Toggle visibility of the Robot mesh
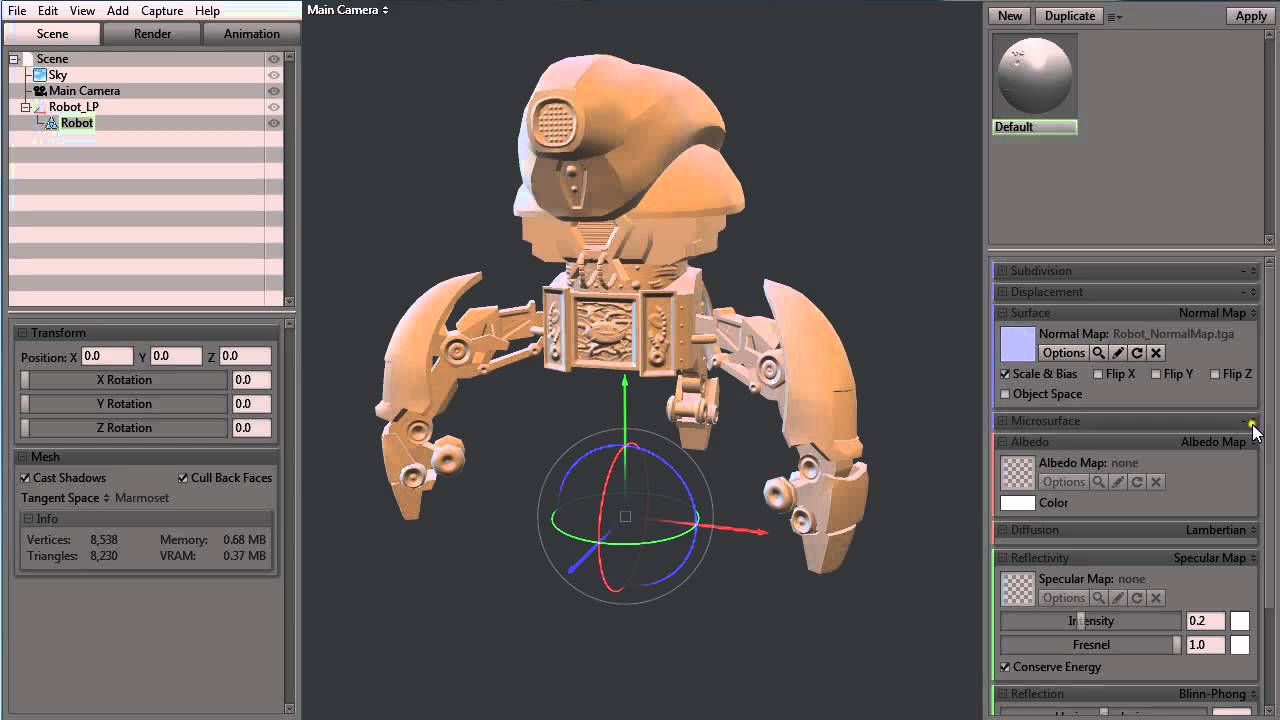1280x720 pixels. click(273, 123)
